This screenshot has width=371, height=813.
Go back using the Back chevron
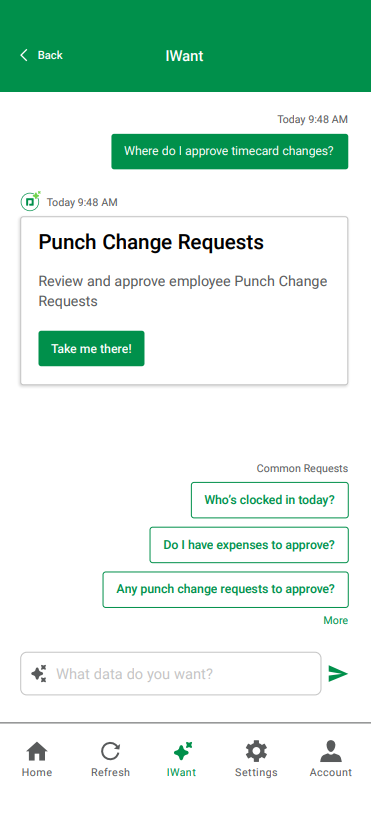coord(24,55)
